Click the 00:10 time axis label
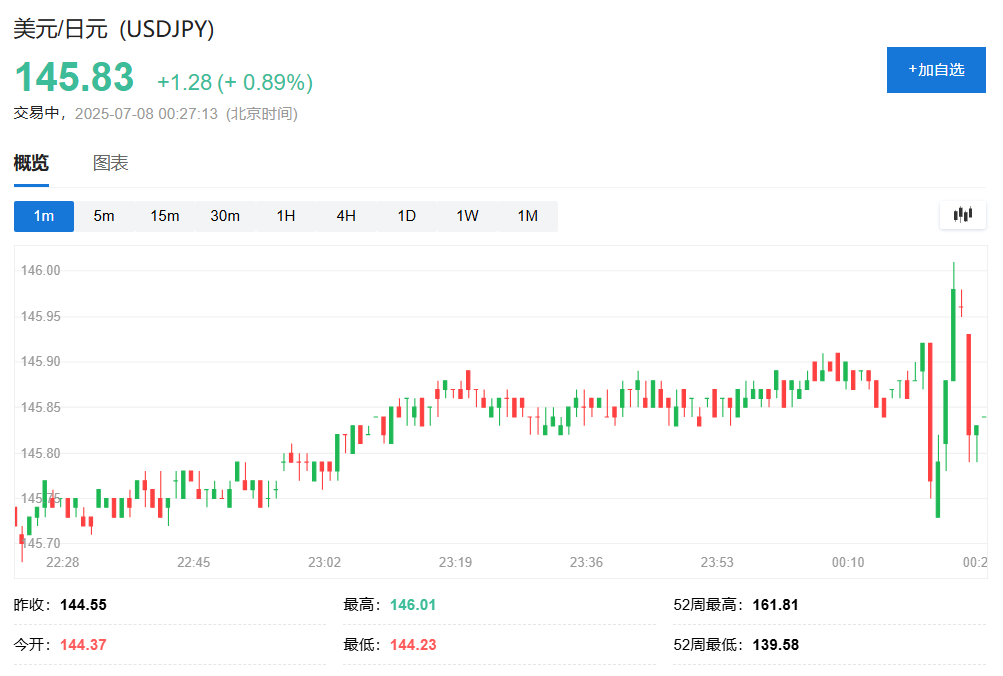1003x676 pixels. pyautogui.click(x=848, y=562)
